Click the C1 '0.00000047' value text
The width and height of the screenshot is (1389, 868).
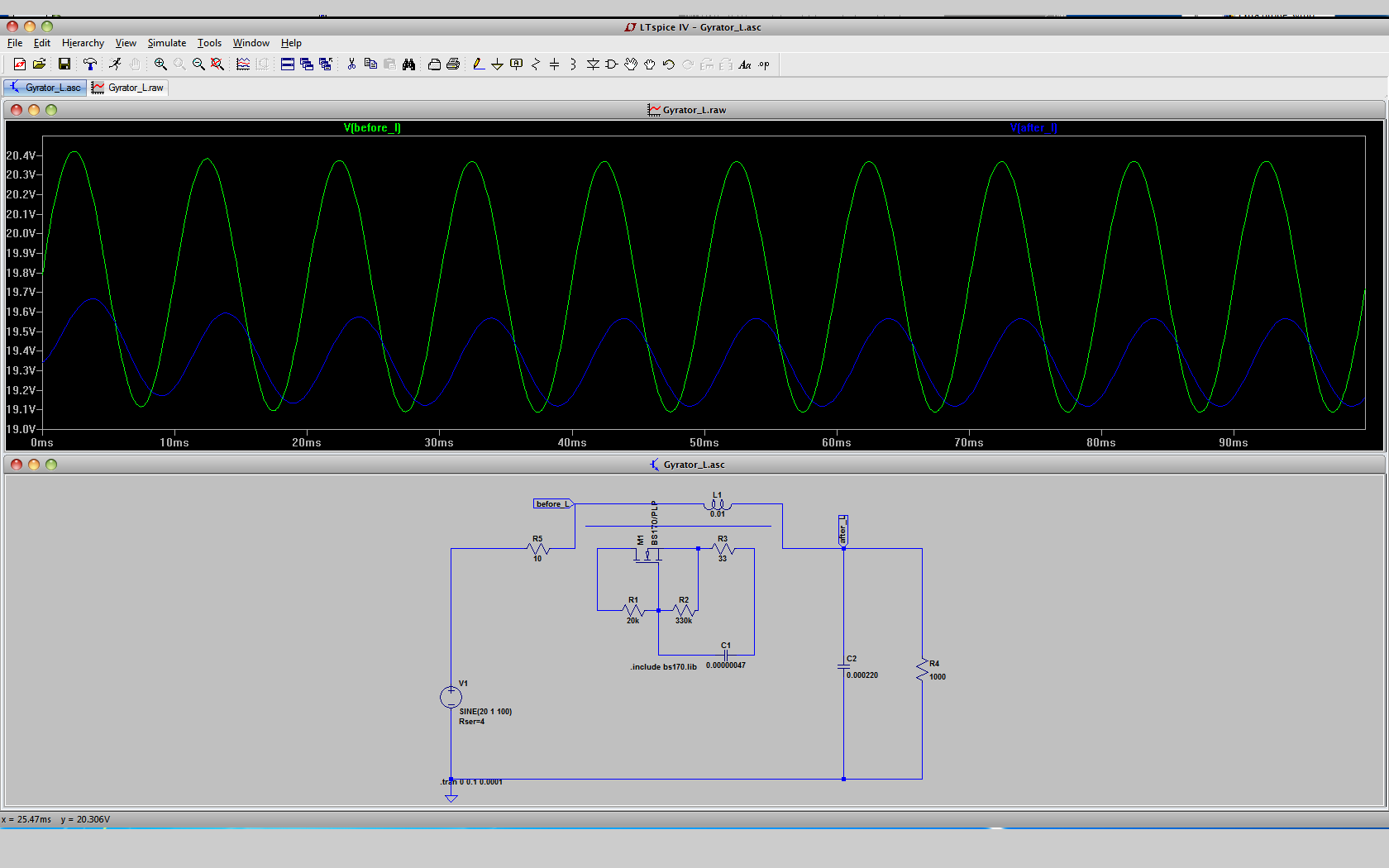click(726, 665)
